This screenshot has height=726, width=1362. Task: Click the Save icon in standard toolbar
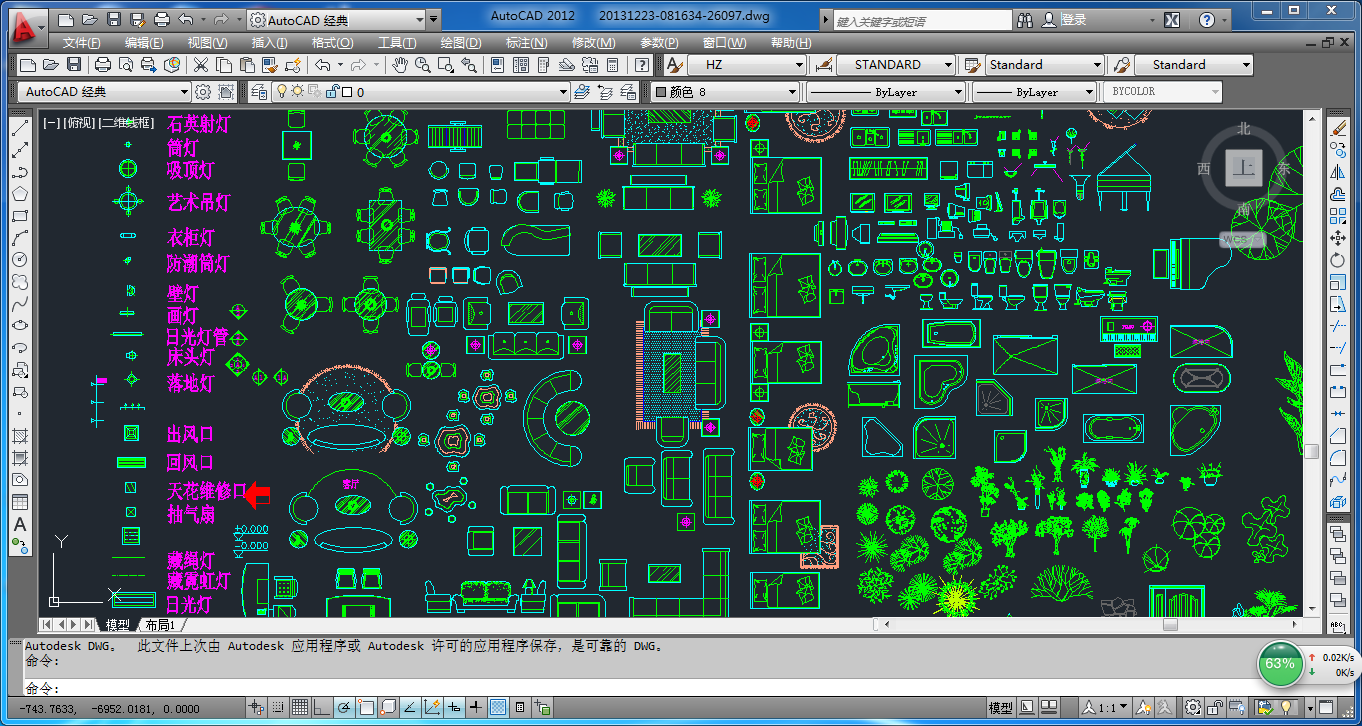coord(74,65)
